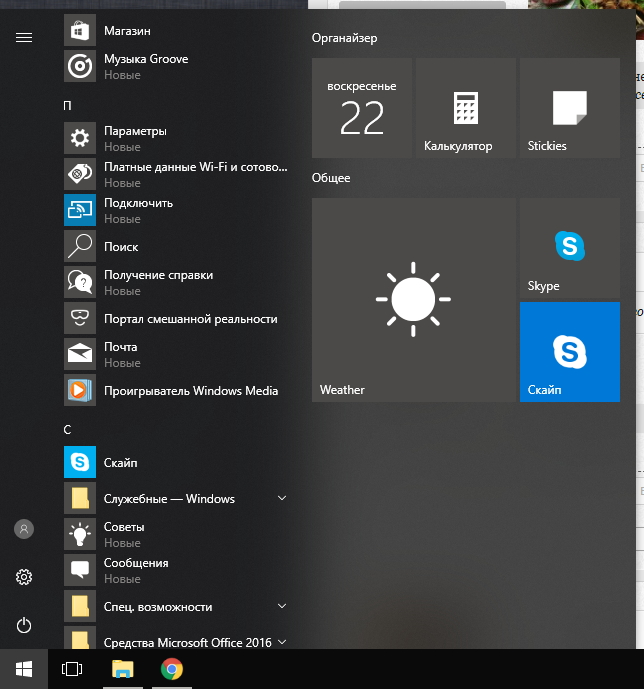This screenshot has width=644, height=689.
Task: Click the Общее group title
Action: click(331, 178)
